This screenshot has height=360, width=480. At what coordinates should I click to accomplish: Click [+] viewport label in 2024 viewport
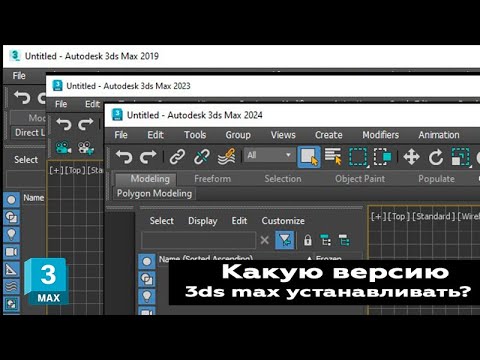click(378, 217)
